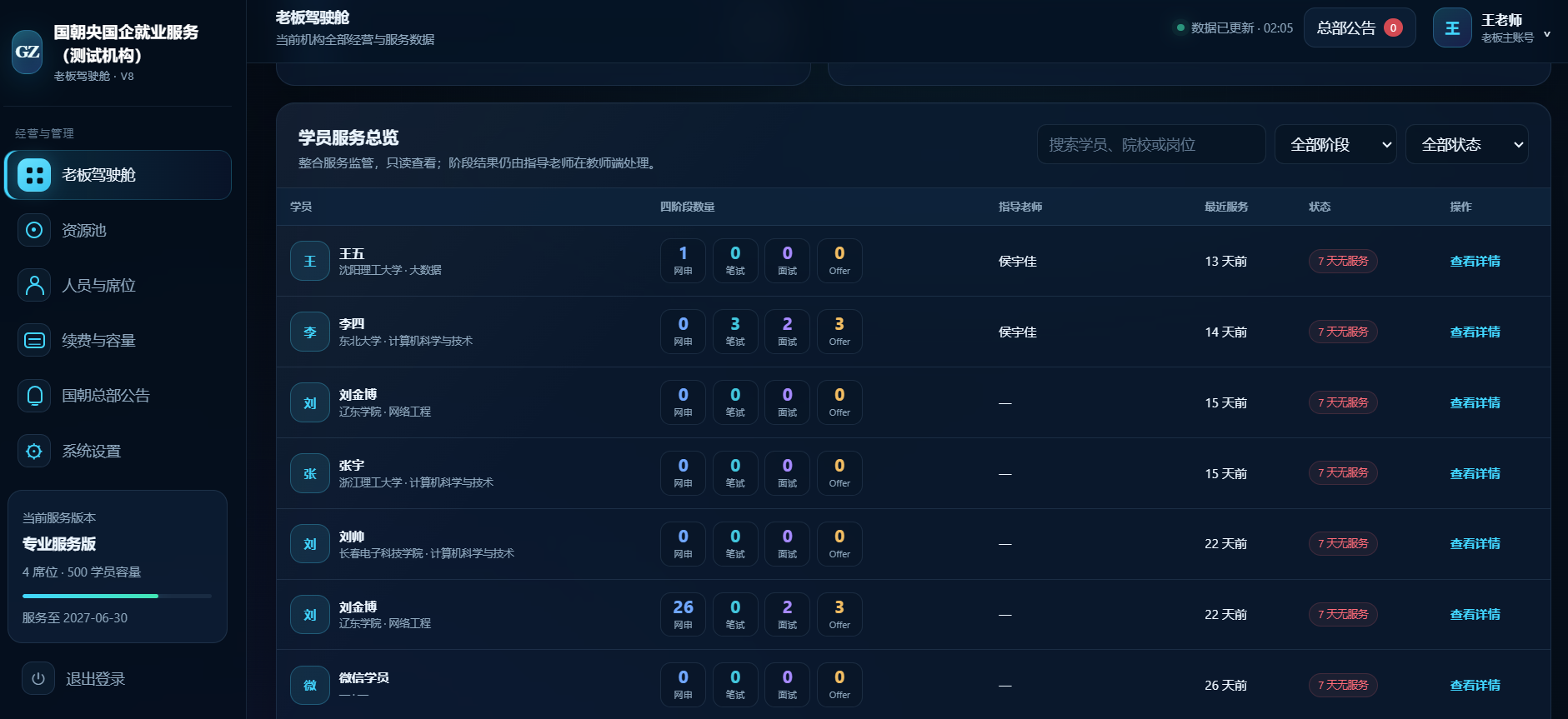Click 李四's 笔试 count tile
Image resolution: width=1568 pixels, height=719 pixels.
coord(735,332)
